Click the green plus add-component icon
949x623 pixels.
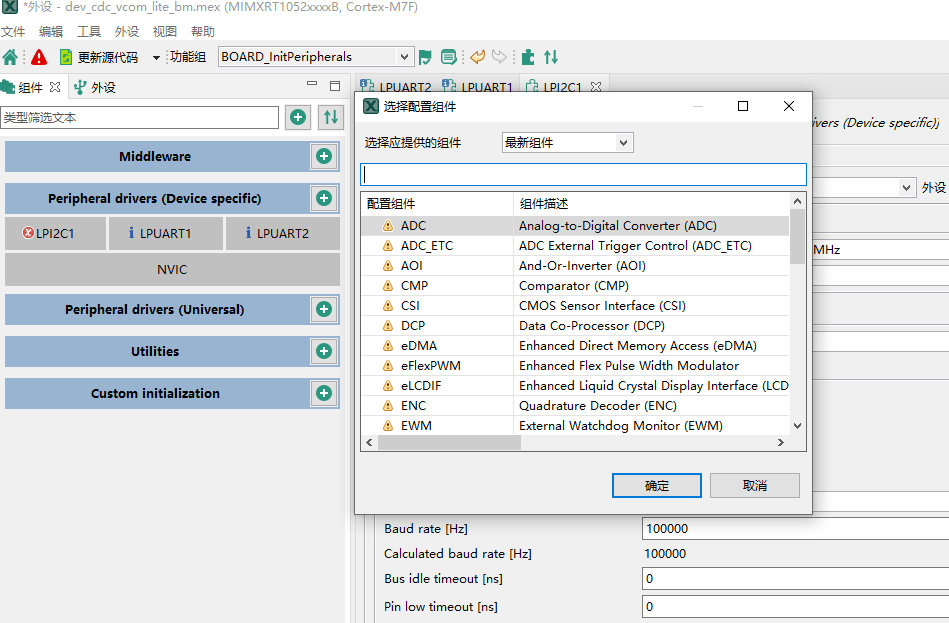click(x=297, y=117)
